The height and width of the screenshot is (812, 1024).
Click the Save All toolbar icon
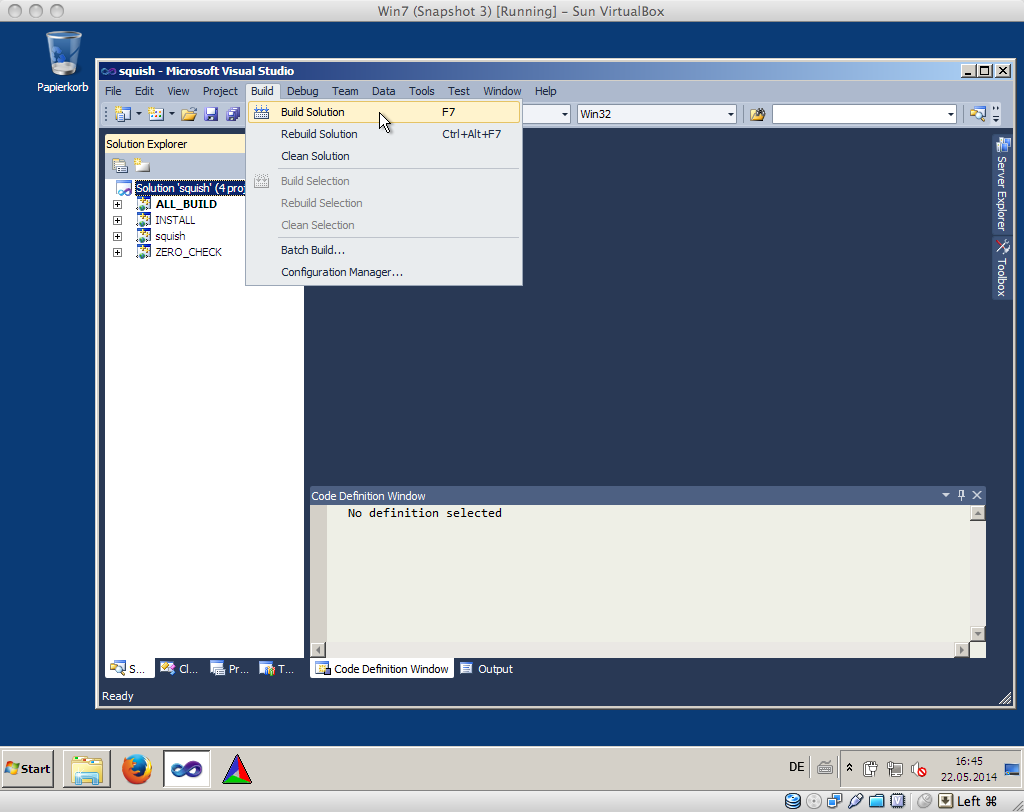(x=233, y=114)
